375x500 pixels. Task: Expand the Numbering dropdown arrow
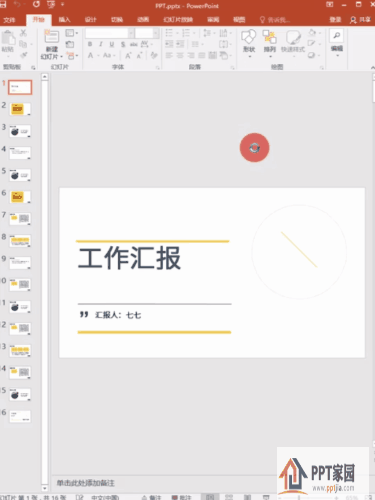click(x=194, y=33)
